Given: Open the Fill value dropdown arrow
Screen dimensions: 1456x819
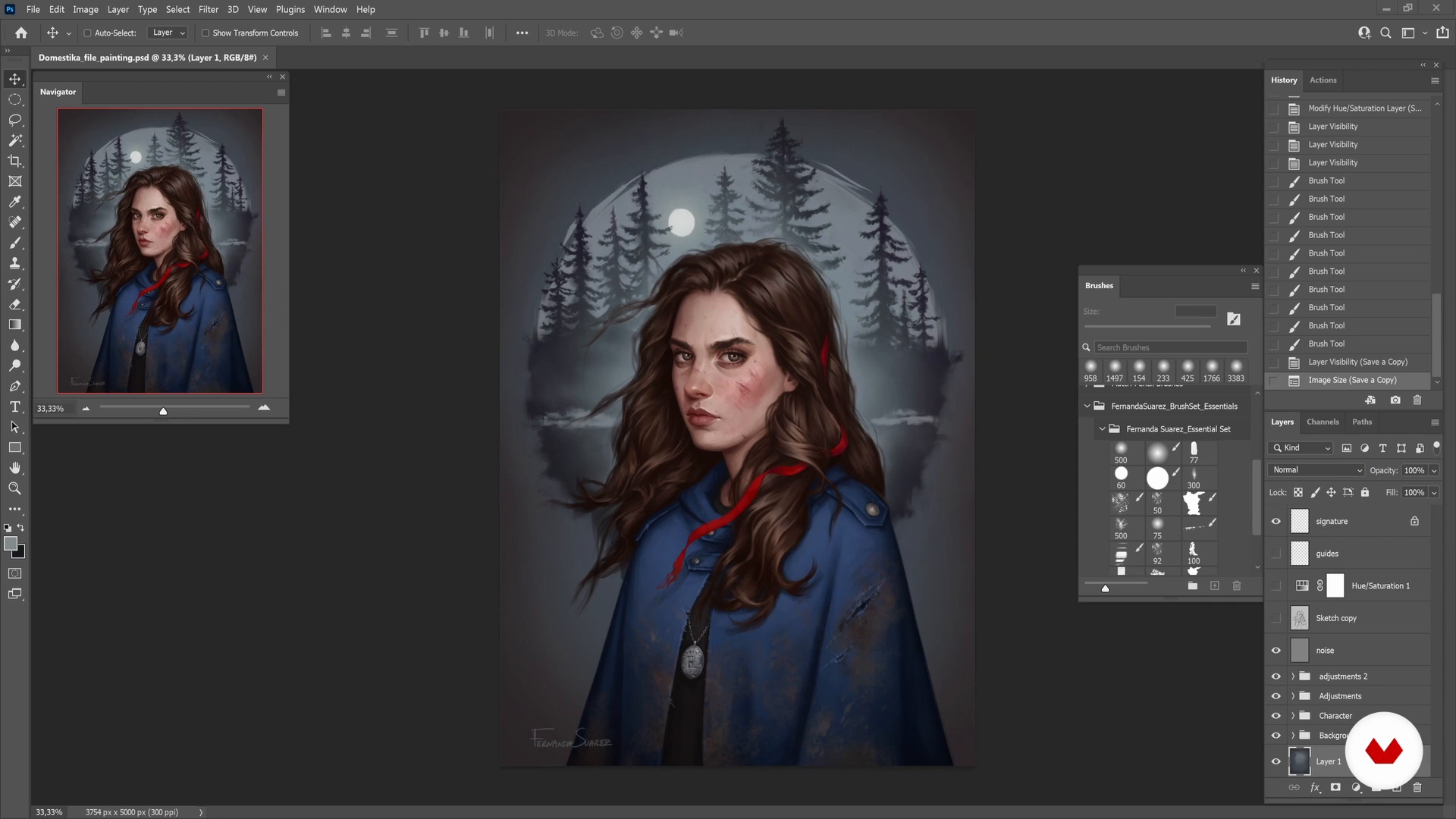Looking at the screenshot, I should (1434, 493).
